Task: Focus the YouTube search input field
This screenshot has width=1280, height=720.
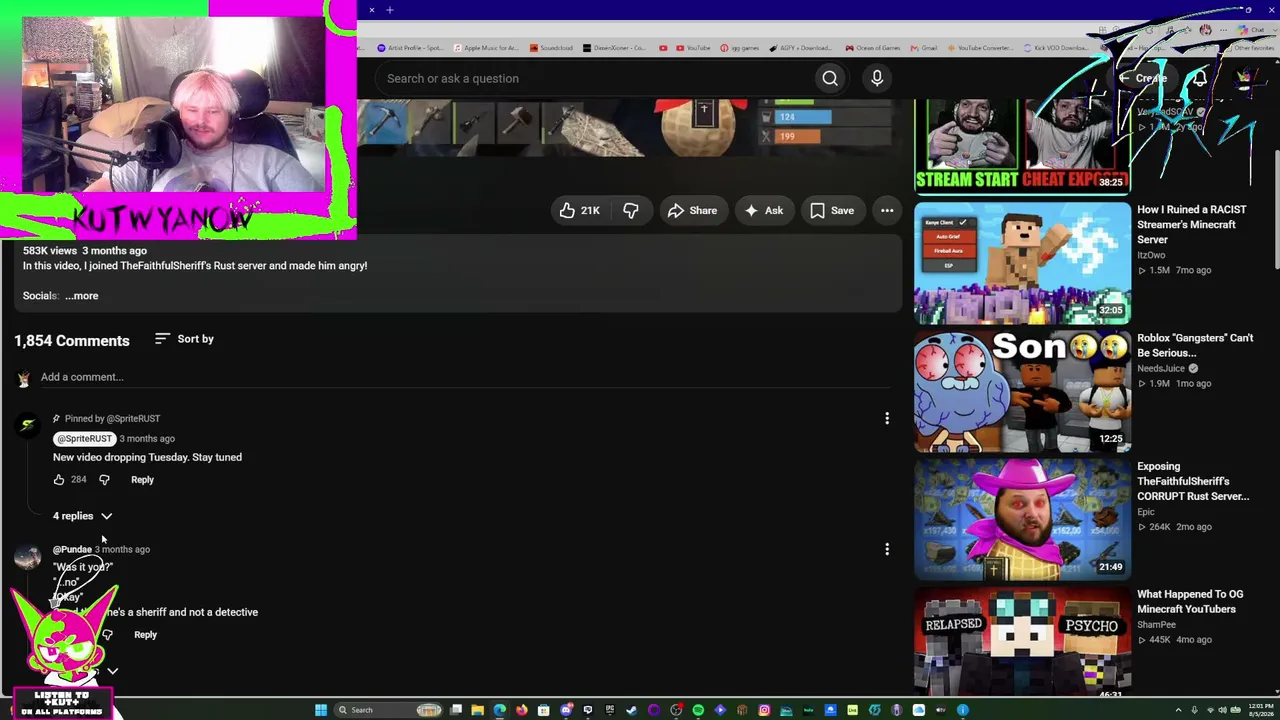Action: 594,78
